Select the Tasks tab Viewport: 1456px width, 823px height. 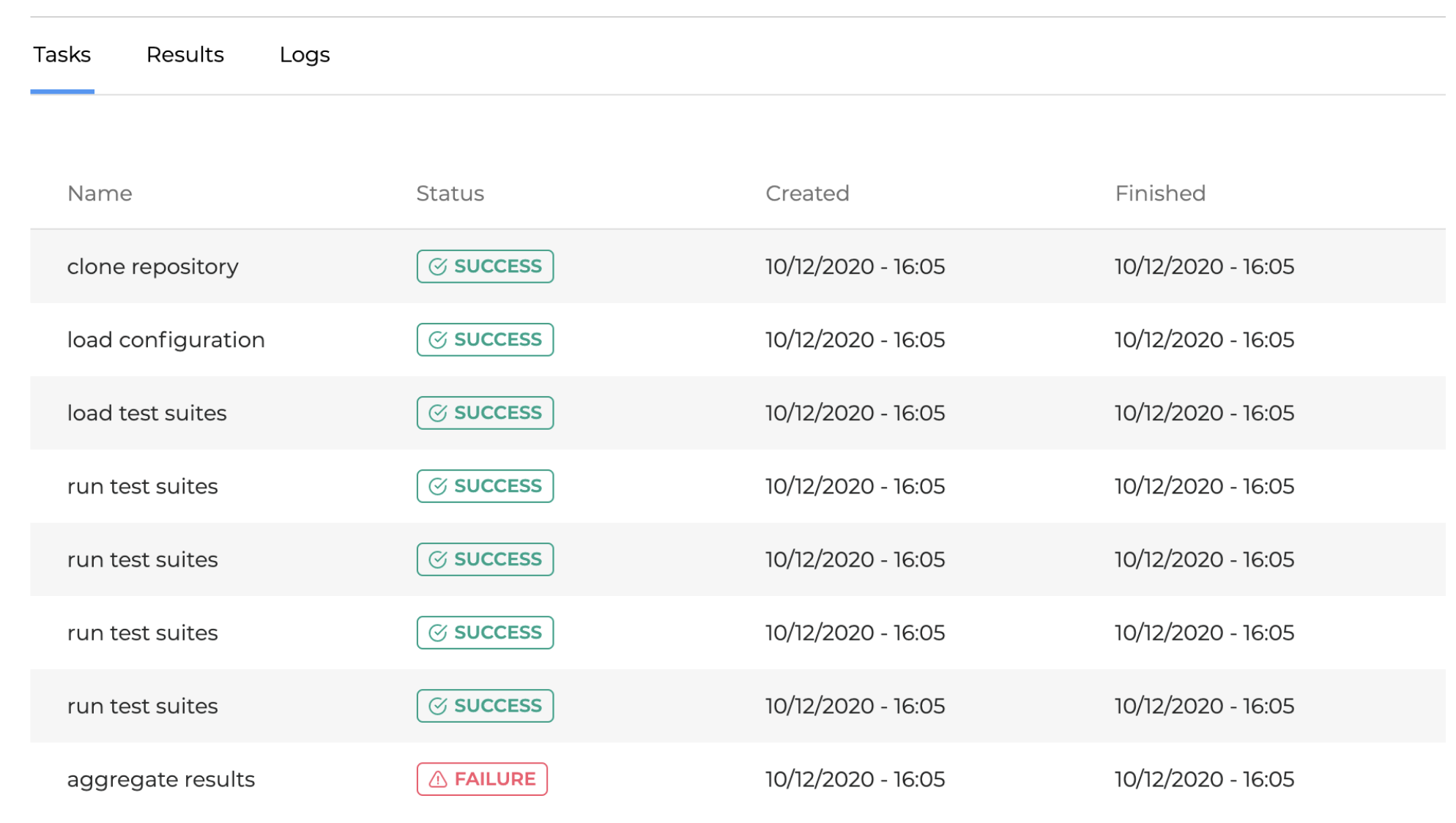pyautogui.click(x=62, y=55)
